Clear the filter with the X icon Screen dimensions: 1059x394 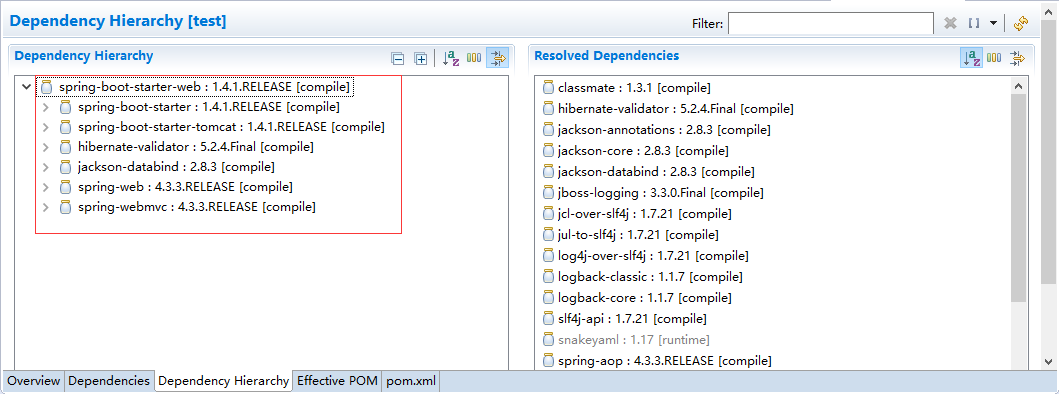950,23
